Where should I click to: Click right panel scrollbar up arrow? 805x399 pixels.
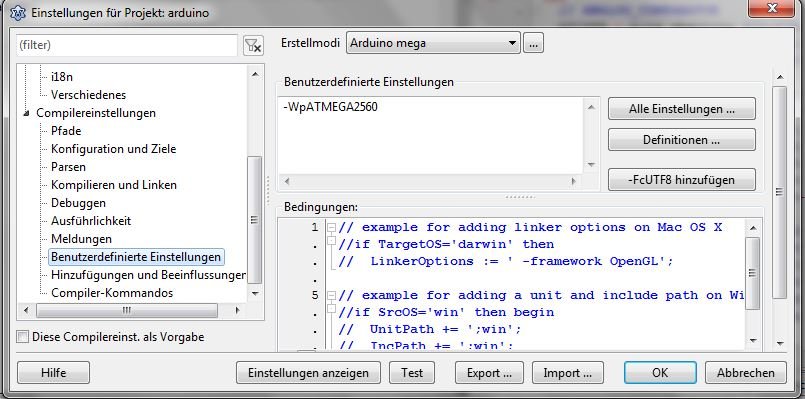pos(779,77)
